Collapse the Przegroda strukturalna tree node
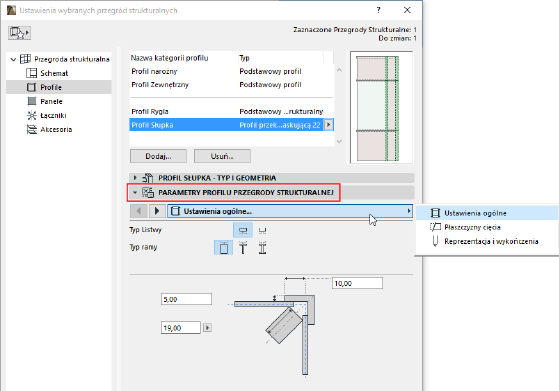The width and height of the screenshot is (559, 391). [x=13, y=59]
